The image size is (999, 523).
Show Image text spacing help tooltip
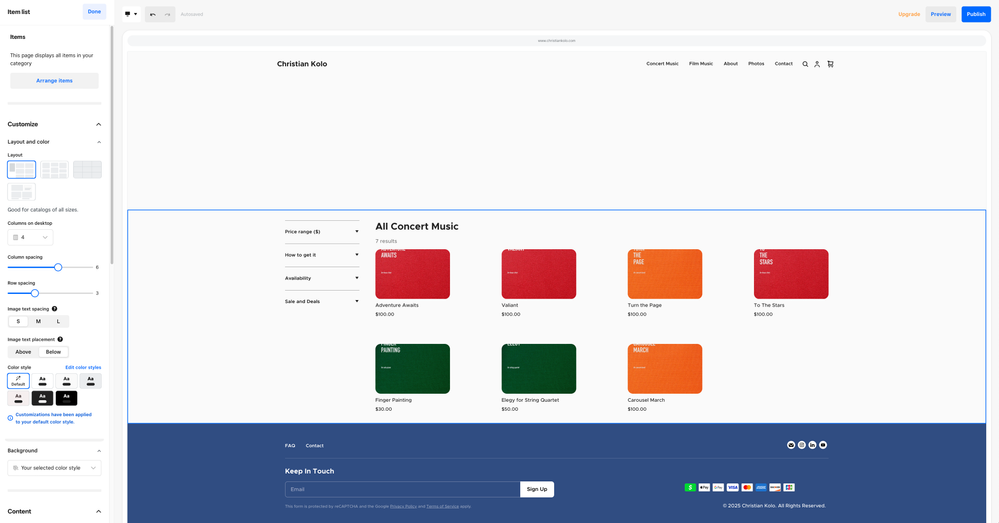tap(54, 308)
